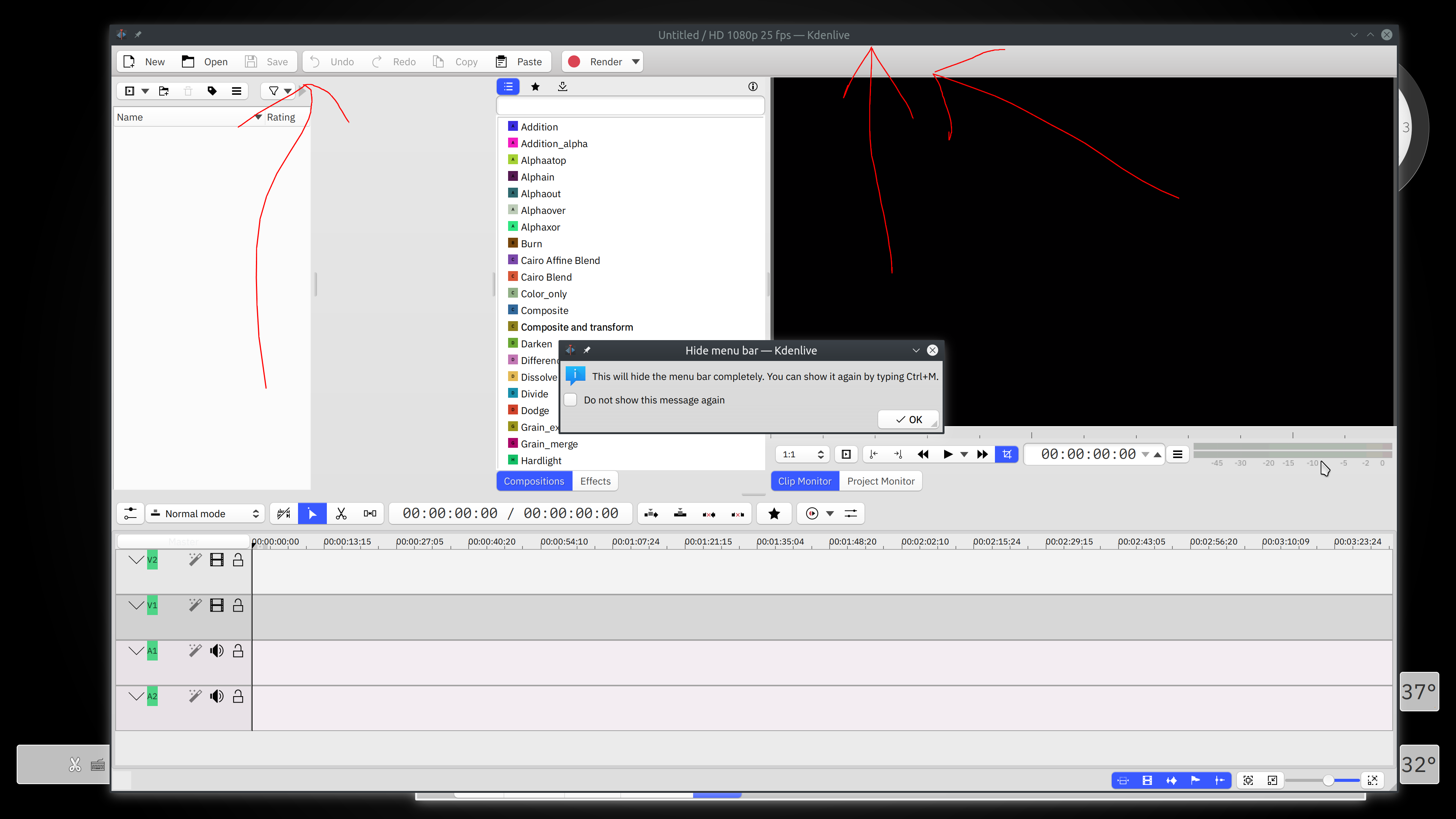Viewport: 1456px width, 819px height.
Task: Click the Render button
Action: [595, 61]
